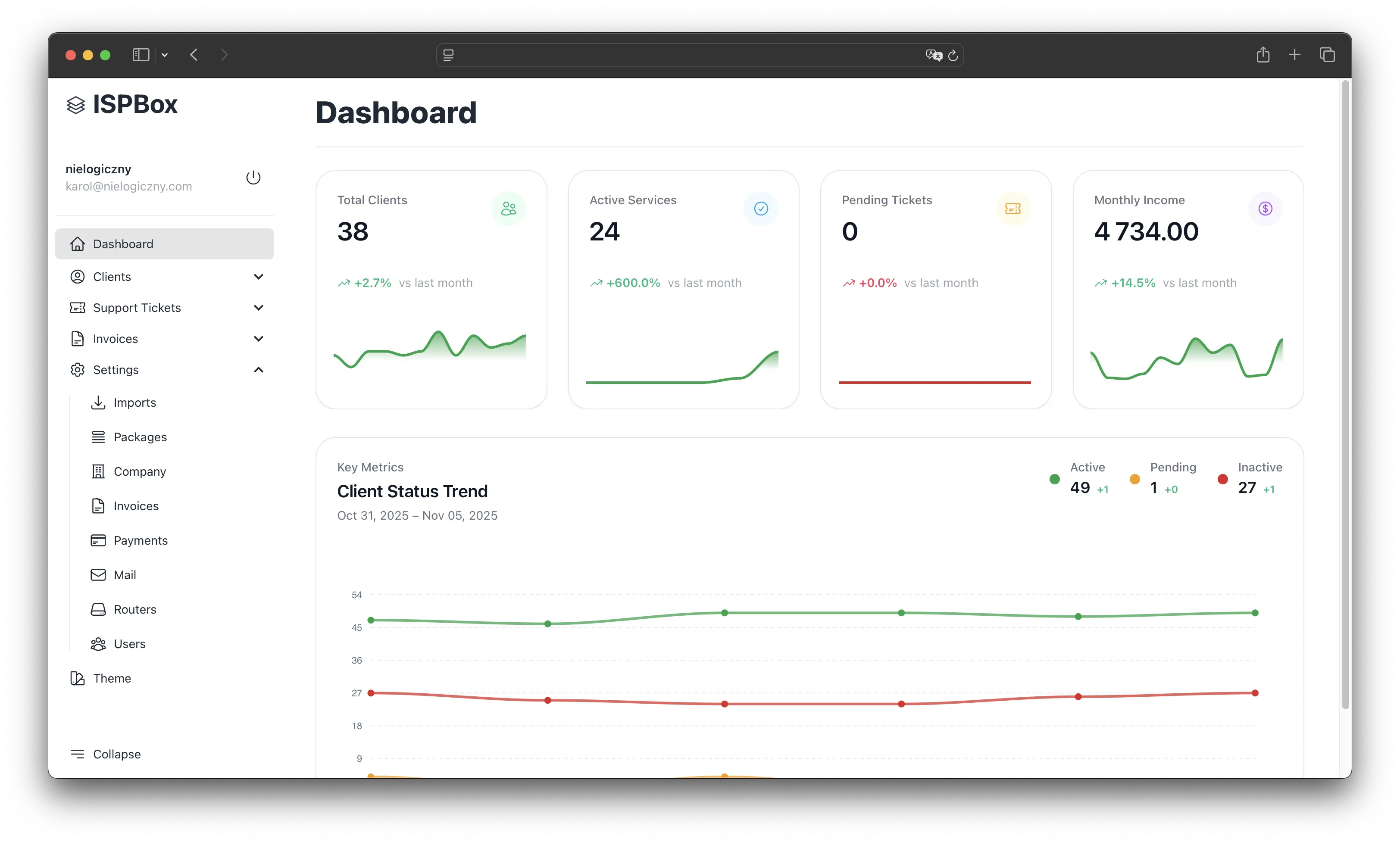Toggle the sidebar with Collapse control
This screenshot has height=842, width=1400.
point(117,754)
